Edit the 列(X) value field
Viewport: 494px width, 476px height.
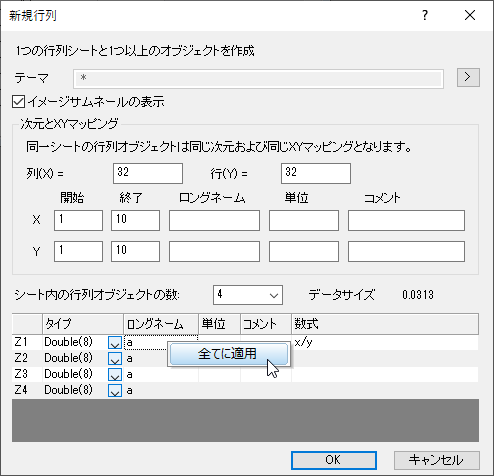click(x=148, y=173)
